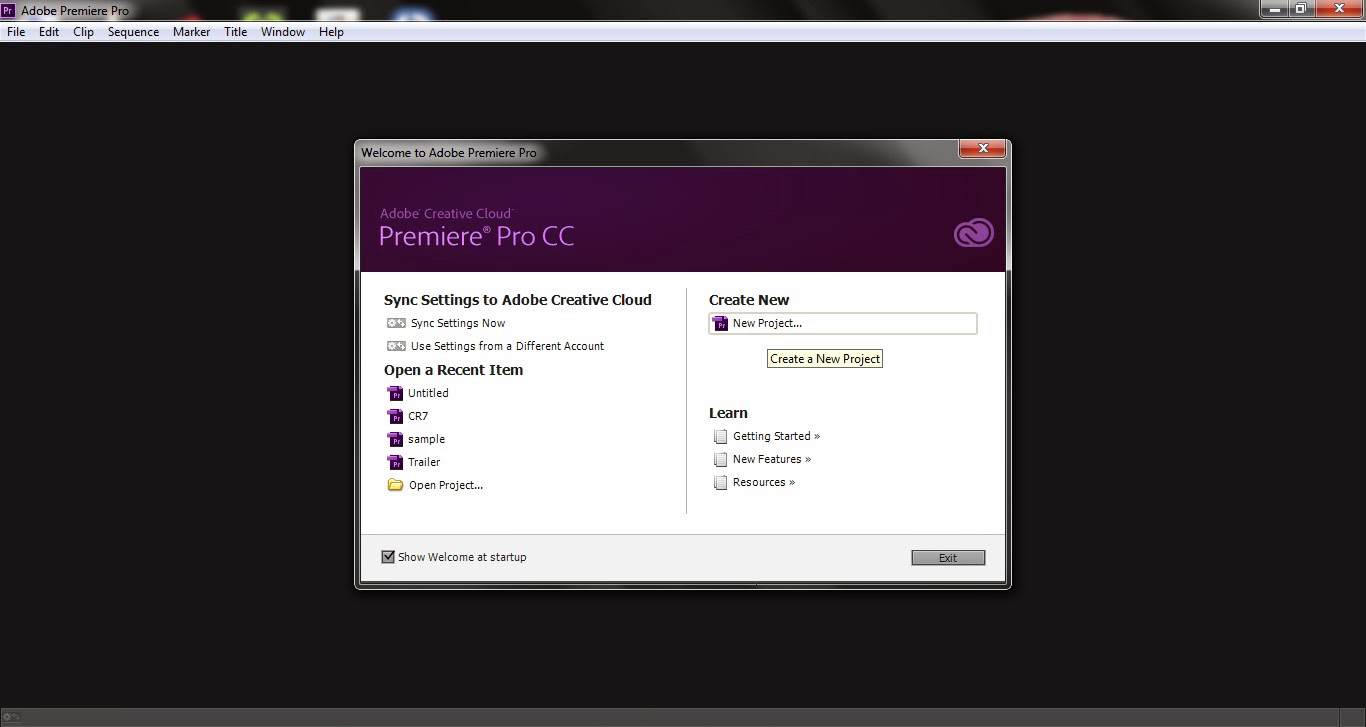Open the Window menu
Image resolution: width=1366 pixels, height=727 pixels.
point(283,32)
